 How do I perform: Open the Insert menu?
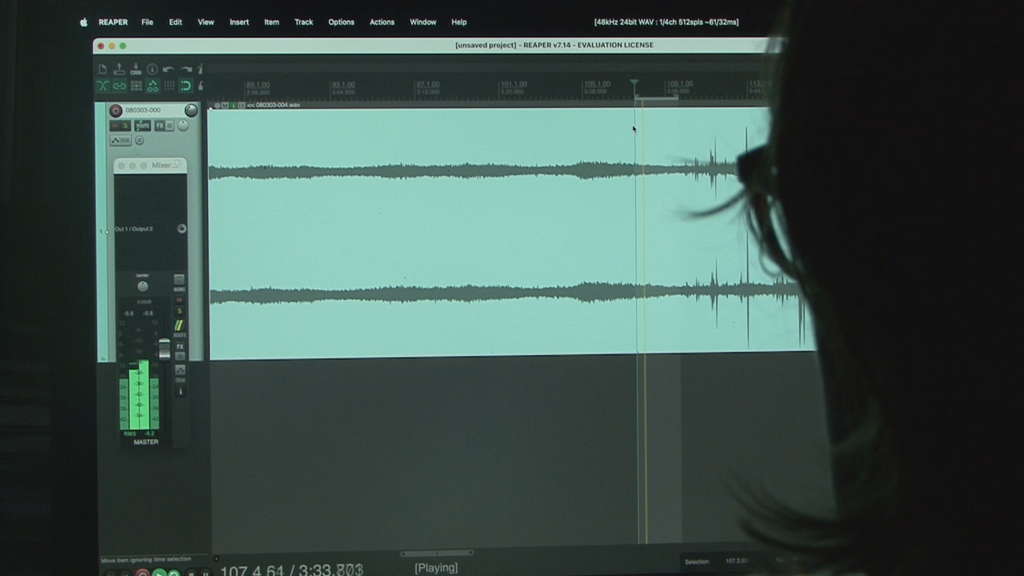(239, 22)
